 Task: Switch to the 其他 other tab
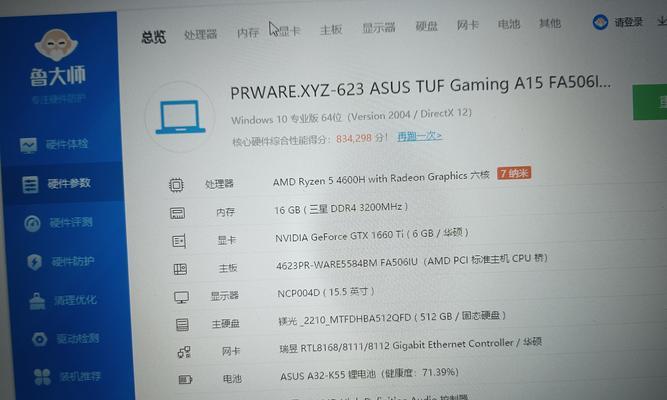[550, 23]
